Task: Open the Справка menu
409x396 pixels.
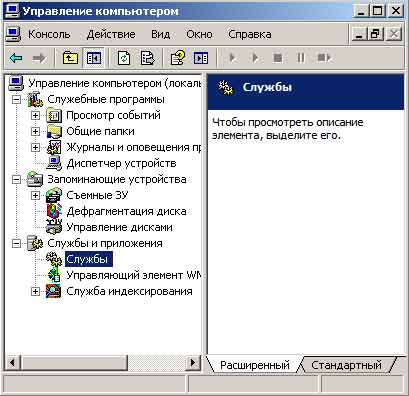Action: pos(250,34)
